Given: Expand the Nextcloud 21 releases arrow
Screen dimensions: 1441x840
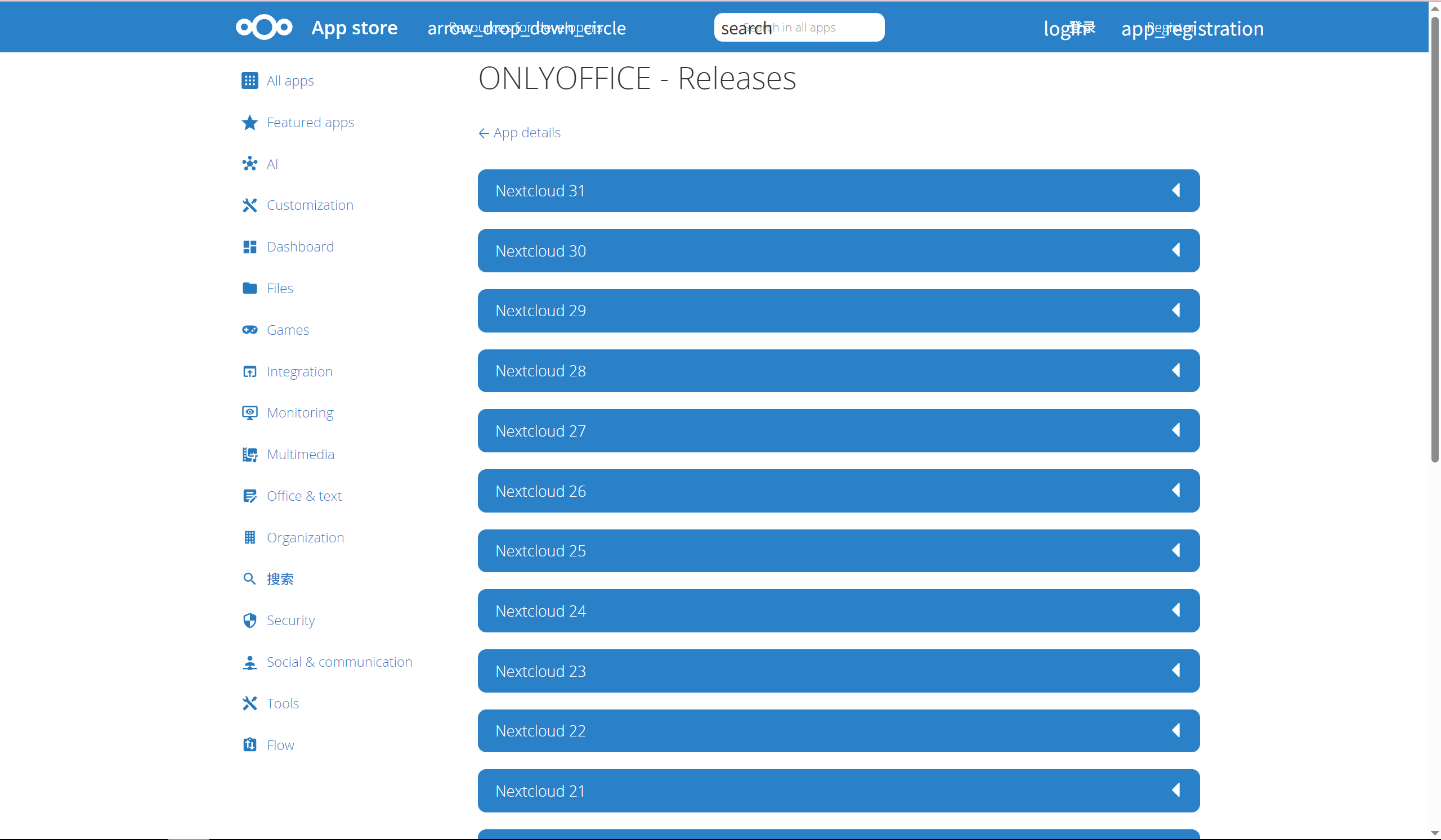Looking at the screenshot, I should (x=1176, y=790).
